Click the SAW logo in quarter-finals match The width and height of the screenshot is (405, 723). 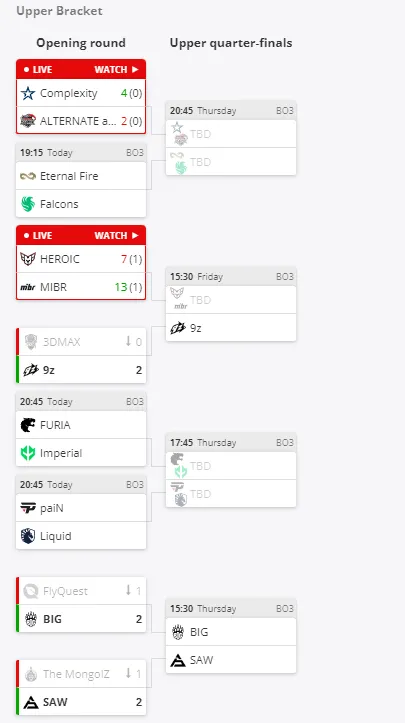pyautogui.click(x=178, y=660)
